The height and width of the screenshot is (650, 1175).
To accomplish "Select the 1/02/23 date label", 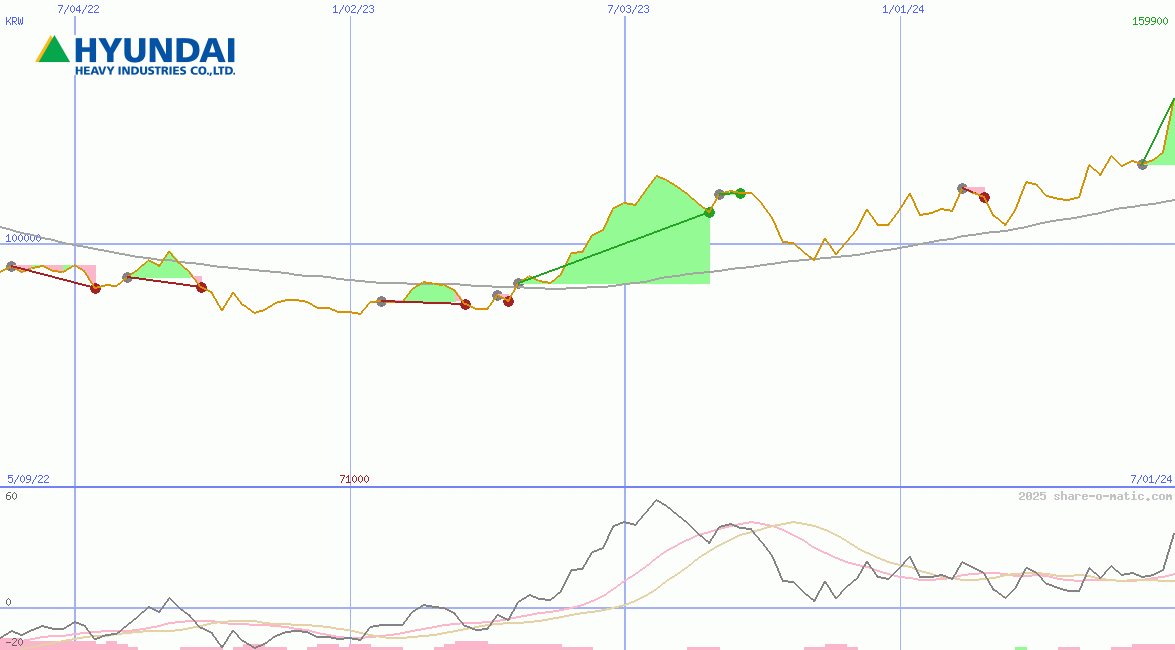I will [353, 9].
